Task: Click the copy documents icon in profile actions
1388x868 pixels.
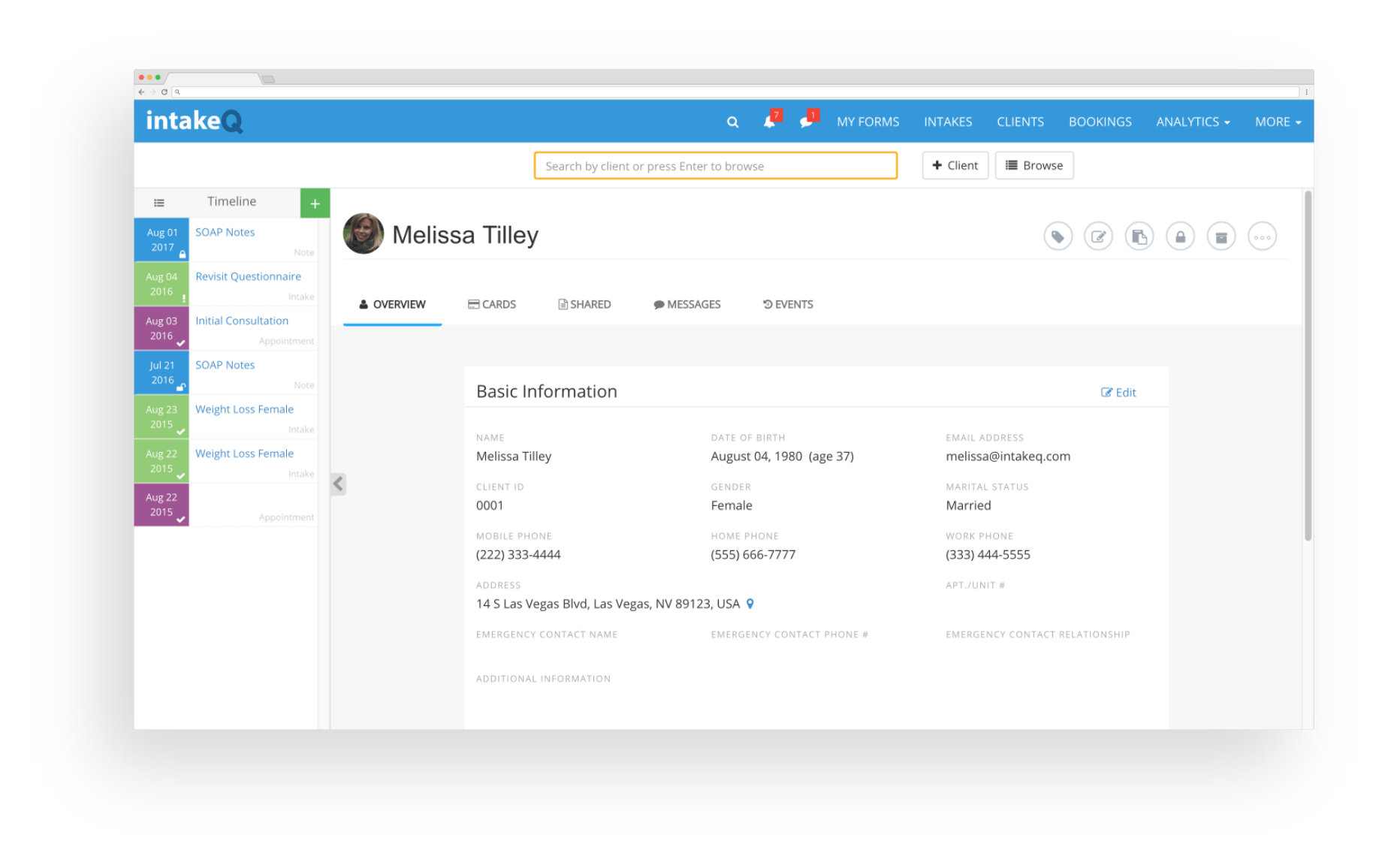Action: tap(1139, 236)
